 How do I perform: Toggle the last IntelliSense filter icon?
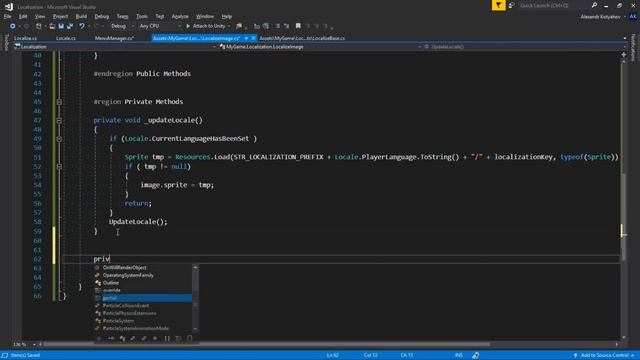click(189, 338)
